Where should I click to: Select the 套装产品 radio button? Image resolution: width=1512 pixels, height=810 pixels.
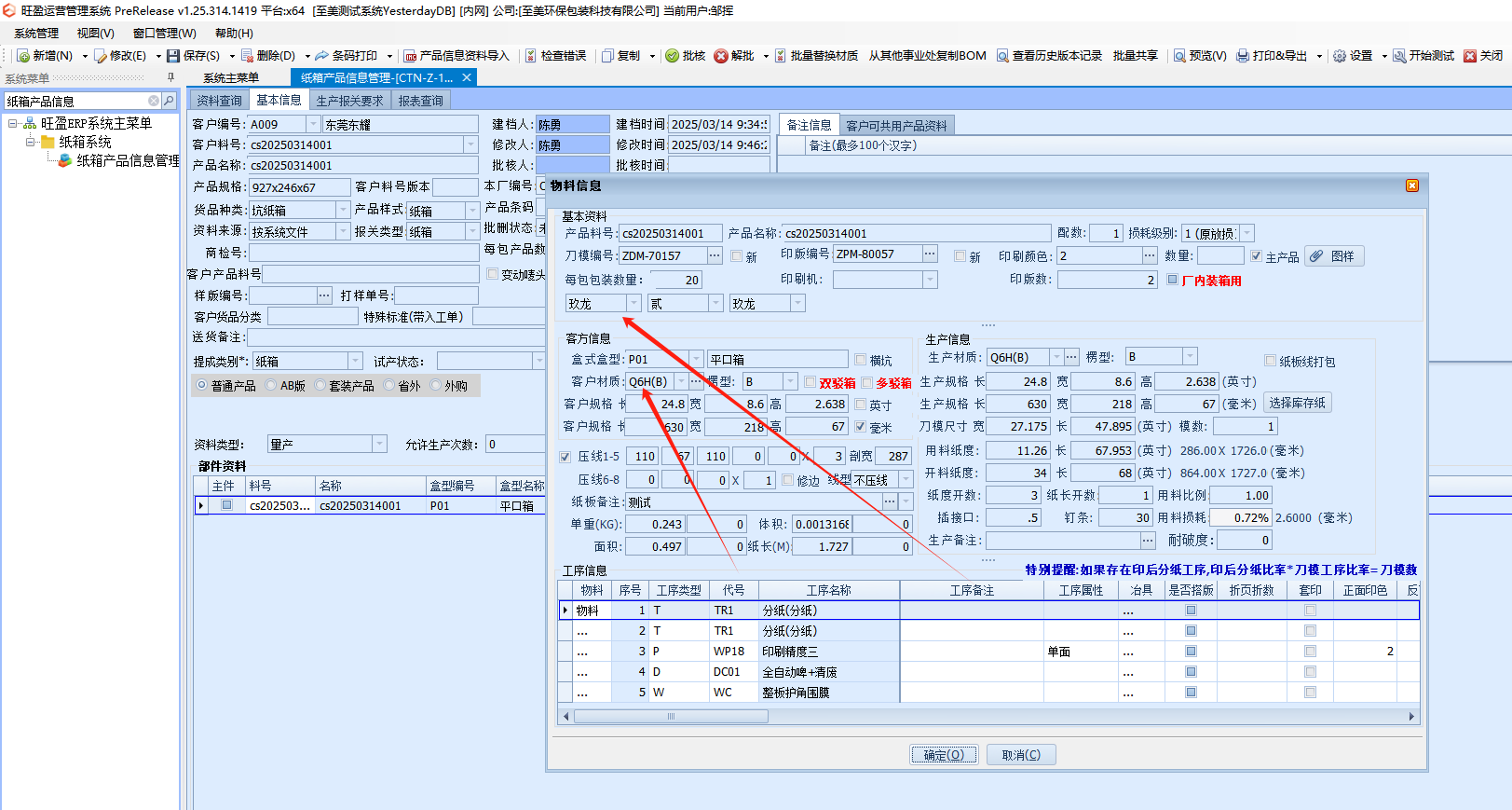click(320, 385)
